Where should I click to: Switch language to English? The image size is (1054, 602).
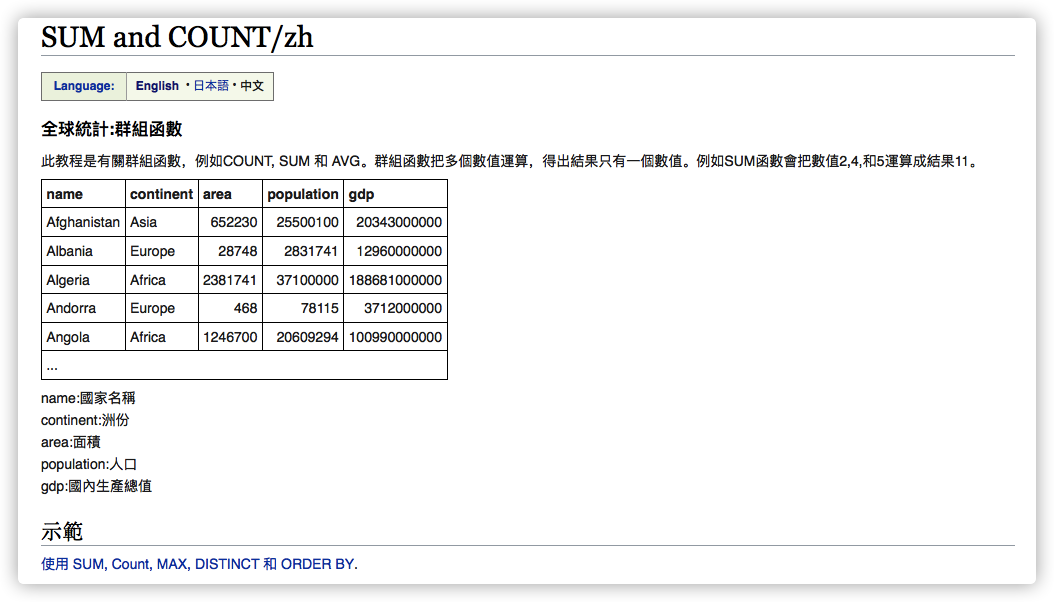coord(156,86)
